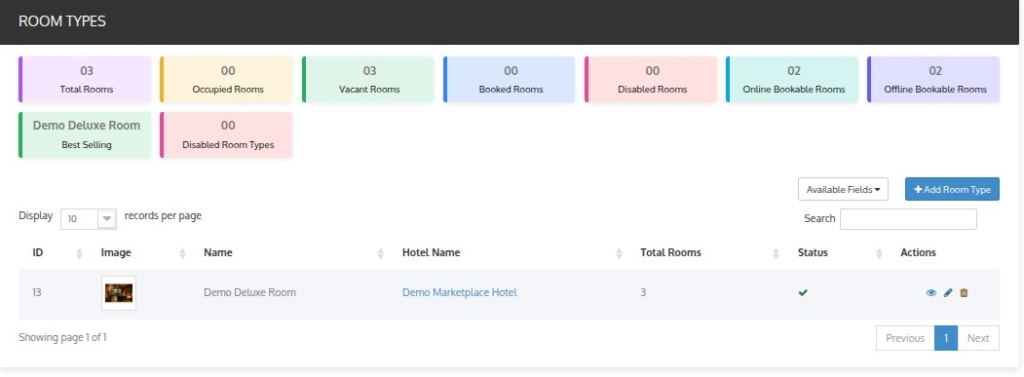Add a new room type
The height and width of the screenshot is (377, 1024).
point(952,189)
